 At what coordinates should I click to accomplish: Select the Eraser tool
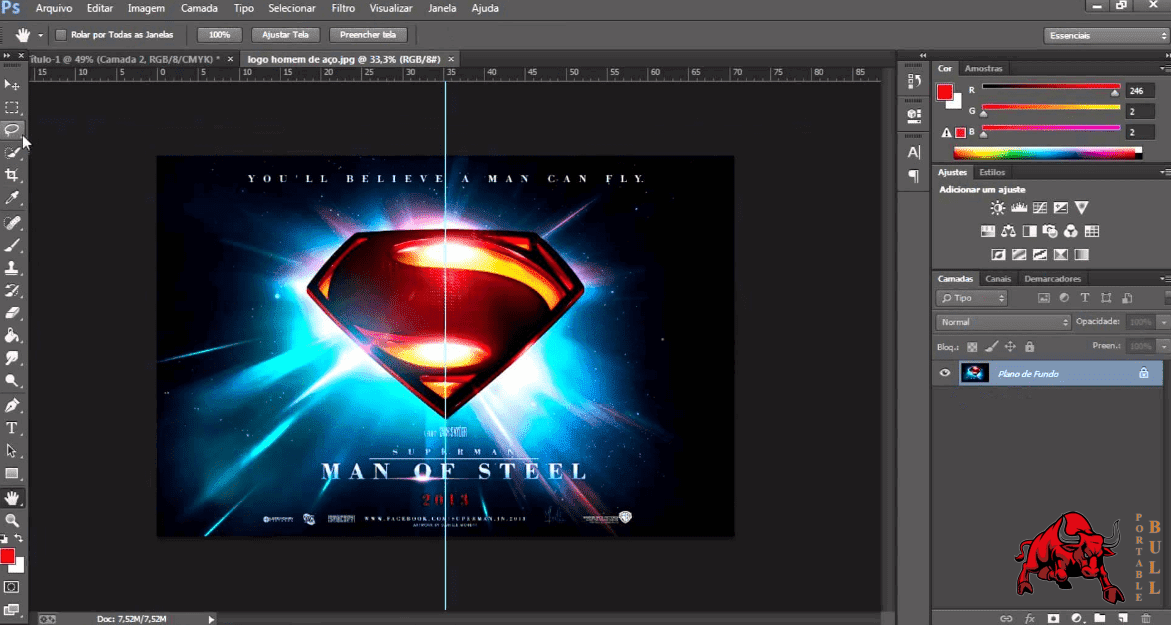pyautogui.click(x=12, y=313)
